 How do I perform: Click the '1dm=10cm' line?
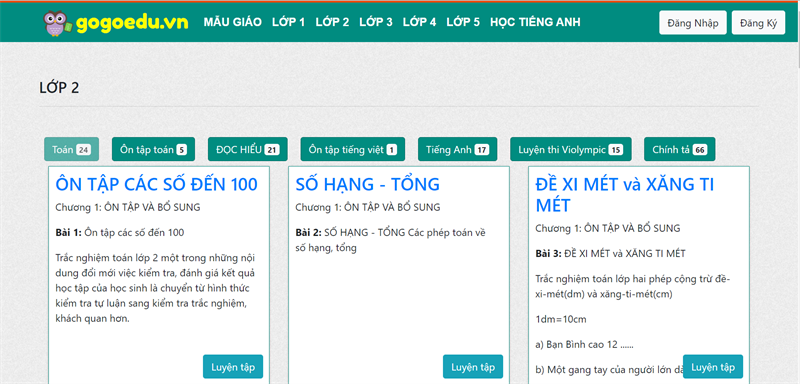pos(561,320)
